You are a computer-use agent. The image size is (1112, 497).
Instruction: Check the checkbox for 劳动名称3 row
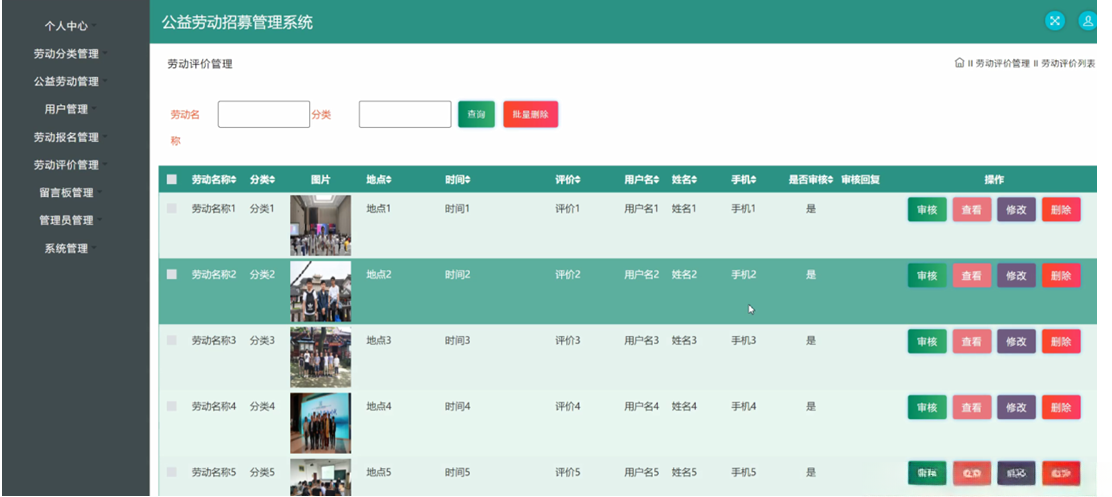coord(172,340)
